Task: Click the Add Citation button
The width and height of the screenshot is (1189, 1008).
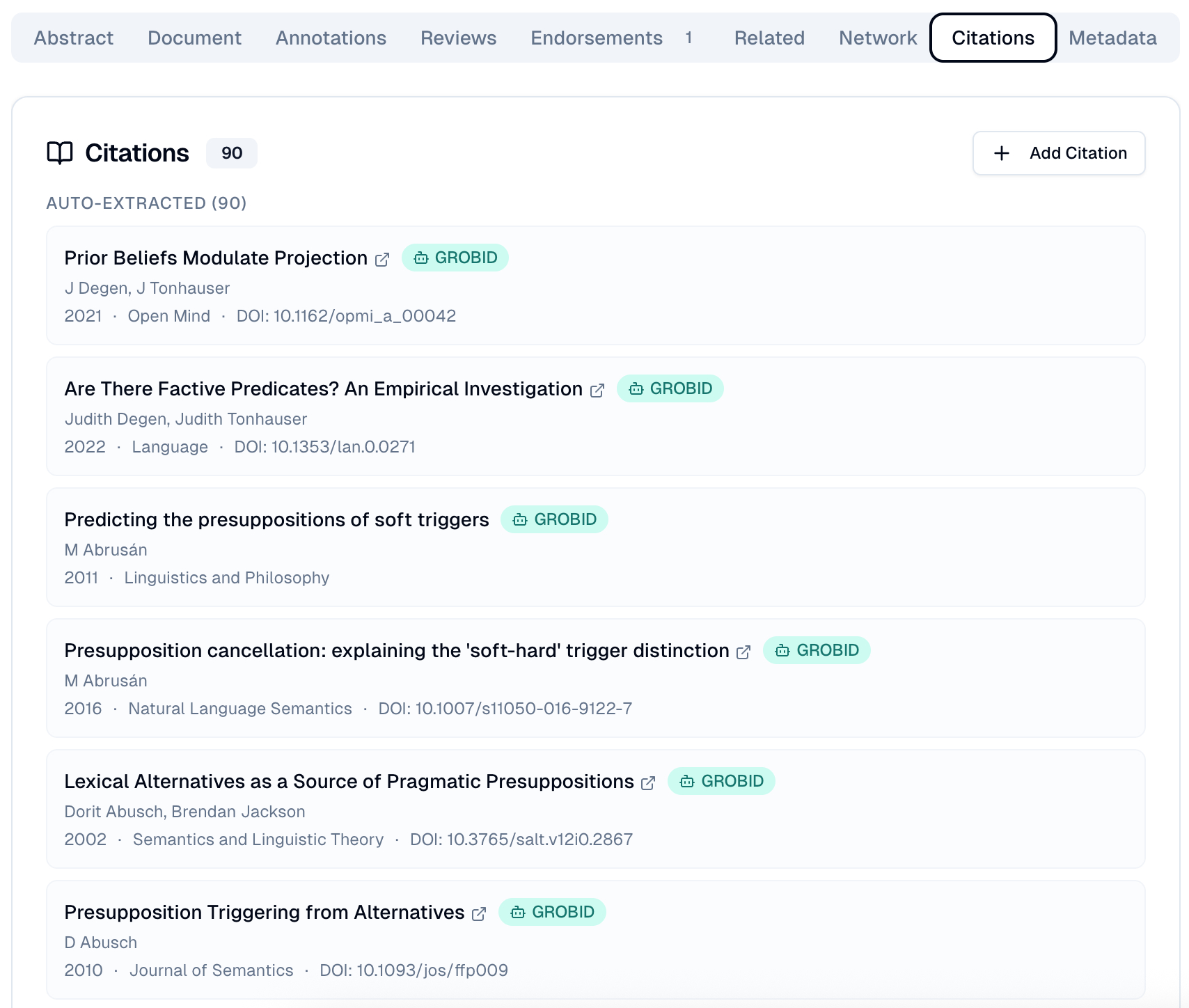Action: click(x=1058, y=153)
